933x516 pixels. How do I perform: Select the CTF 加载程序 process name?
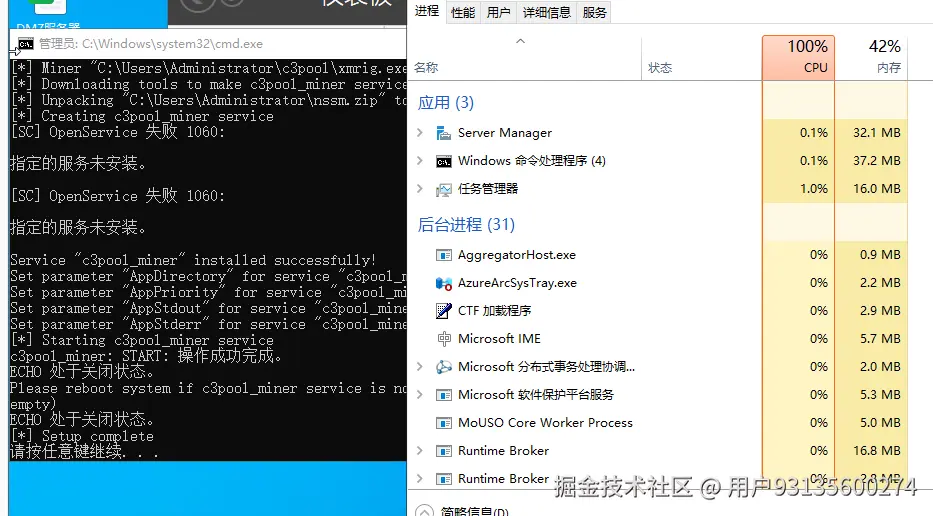tap(494, 311)
